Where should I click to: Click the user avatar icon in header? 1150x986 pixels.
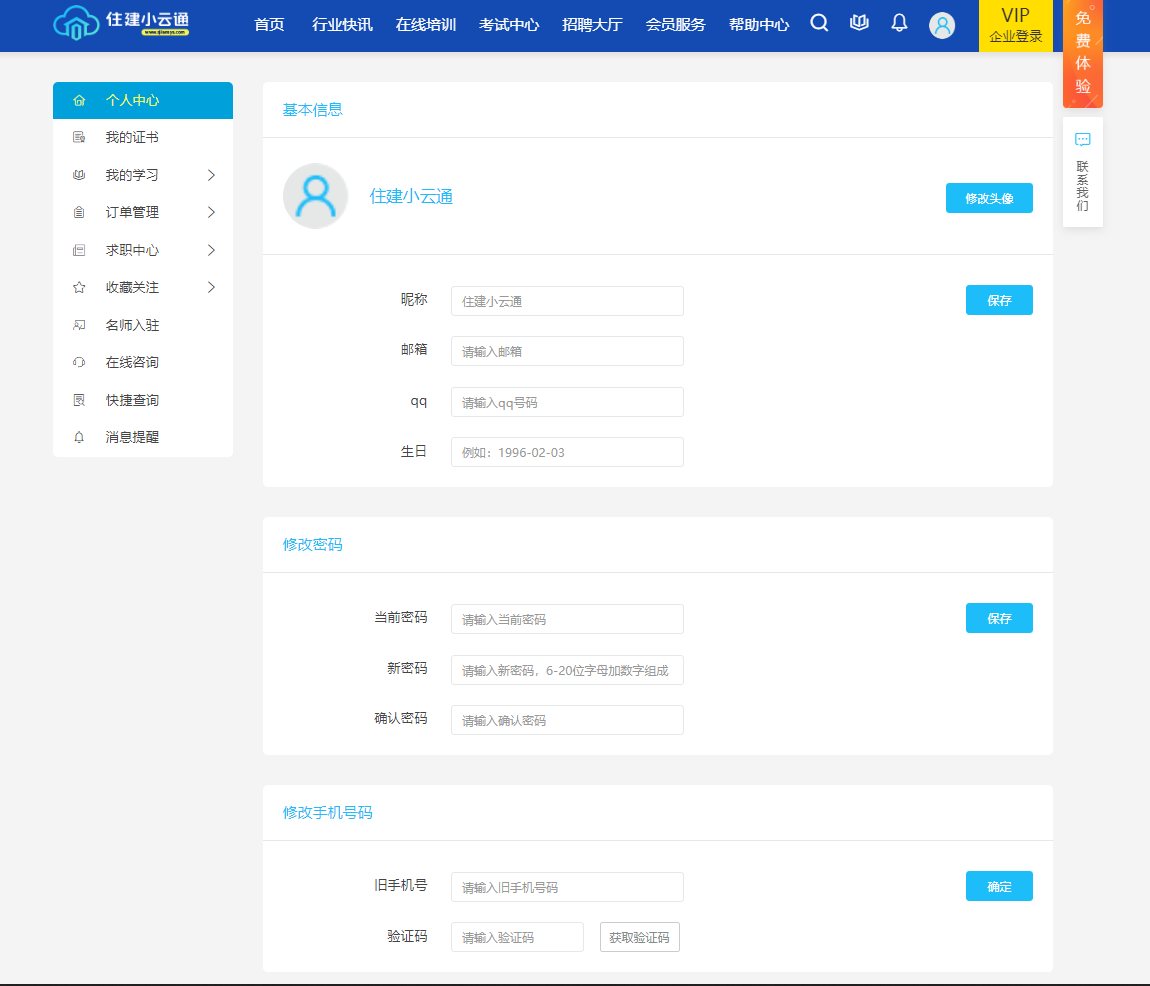[942, 25]
